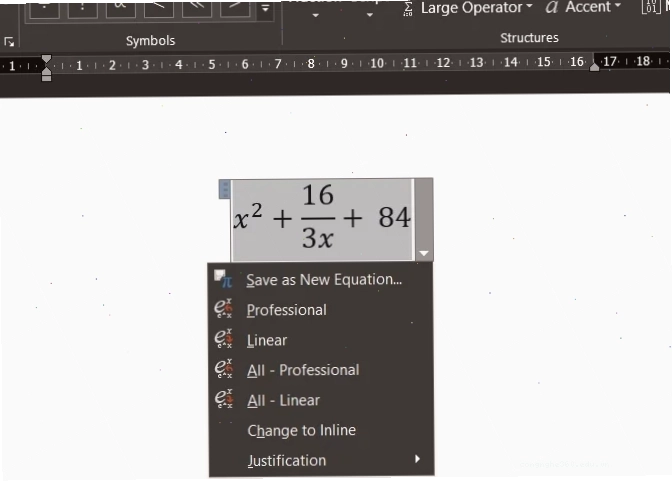Click the left indent square marker on ruler
Viewport: 672px width, 481px height.
click(x=46, y=78)
